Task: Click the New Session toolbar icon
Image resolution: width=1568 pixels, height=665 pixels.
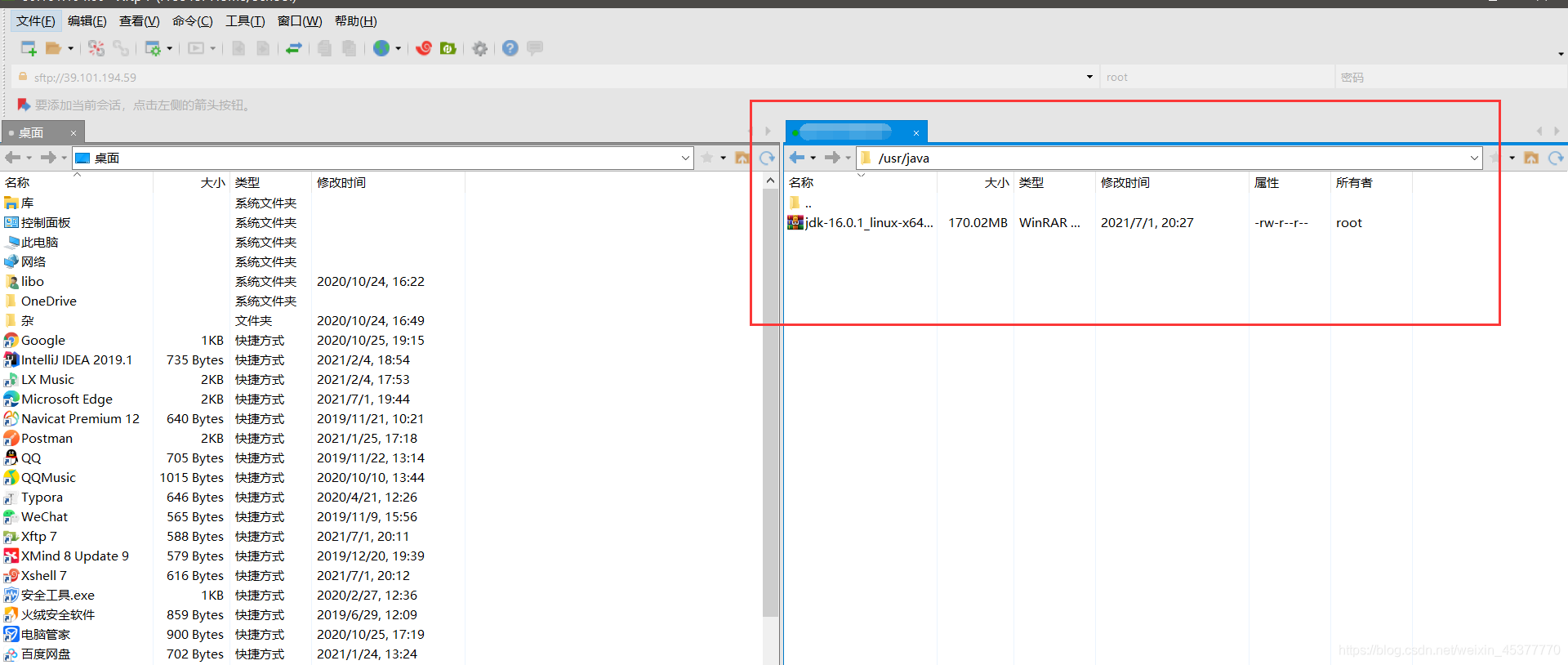Action: click(x=29, y=48)
